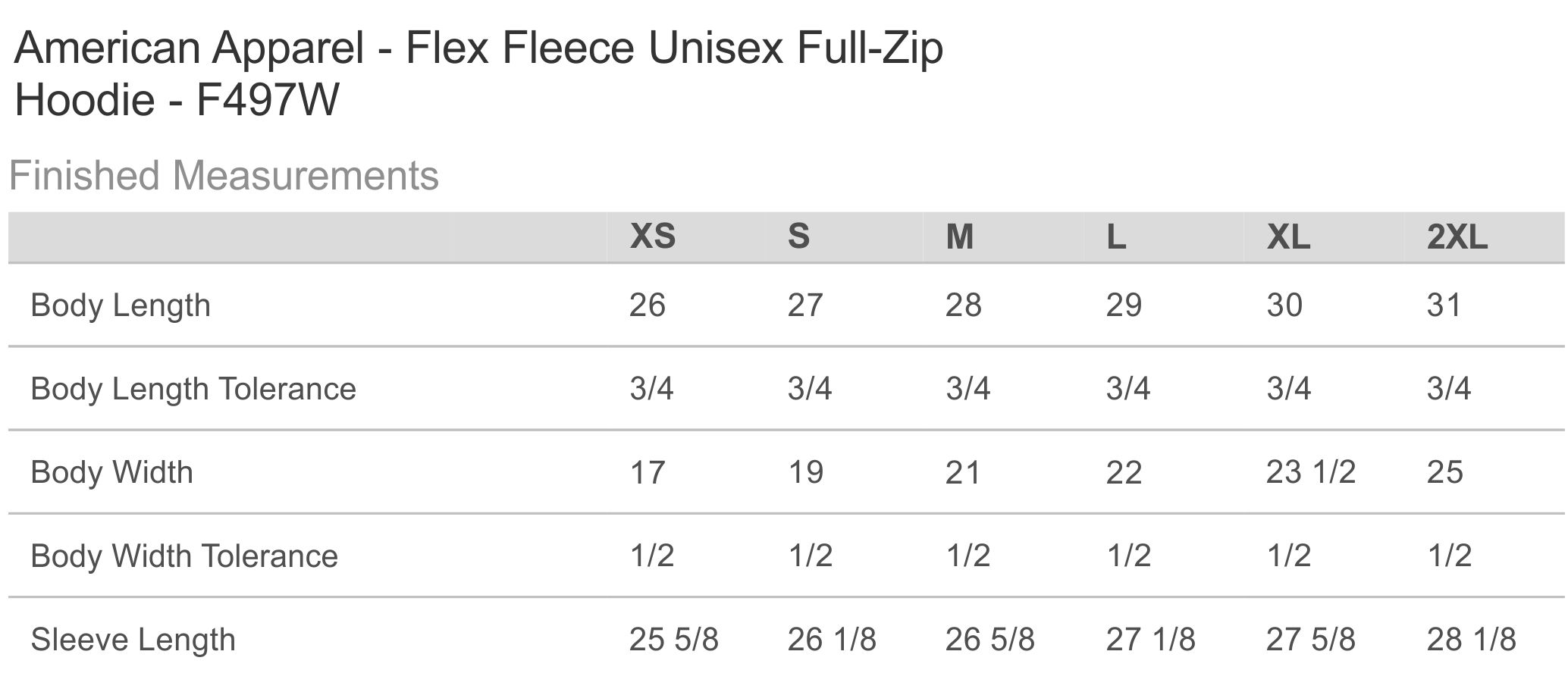Click the 2XL column header
Screen dimensions: 1568x692
1457,236
